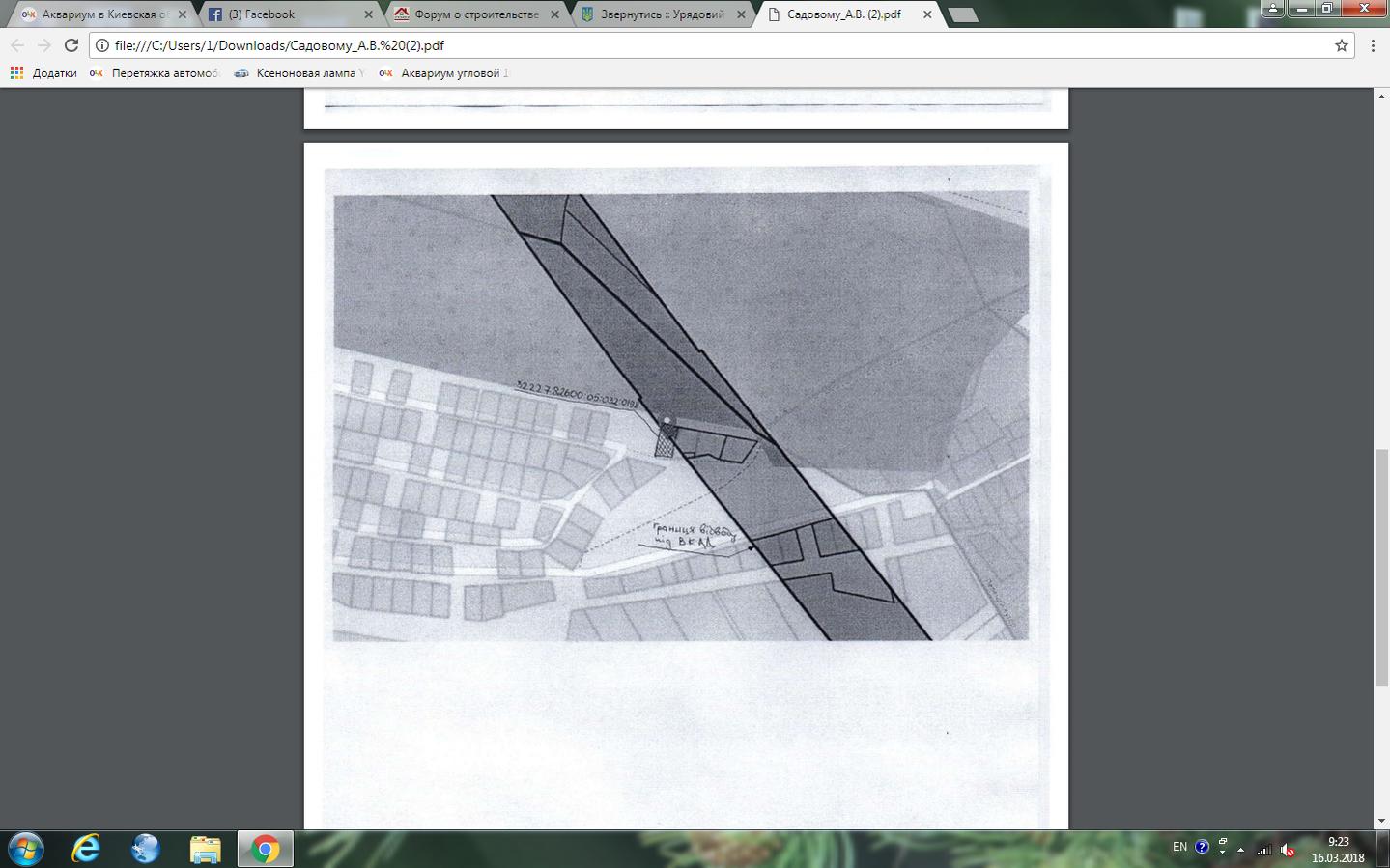1390x868 pixels.
Task: Open the Додатки apps shortcut
Action: coord(43,73)
